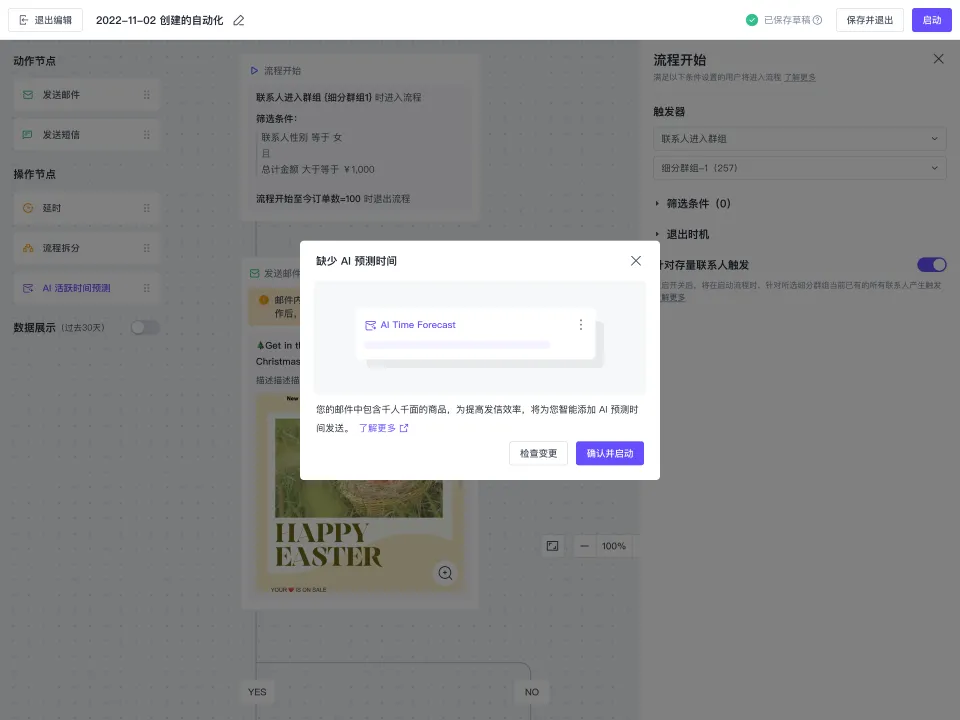Viewport: 960px width, 720px height.
Task: Click help icon next to 已保存草稿
Action: (818, 20)
